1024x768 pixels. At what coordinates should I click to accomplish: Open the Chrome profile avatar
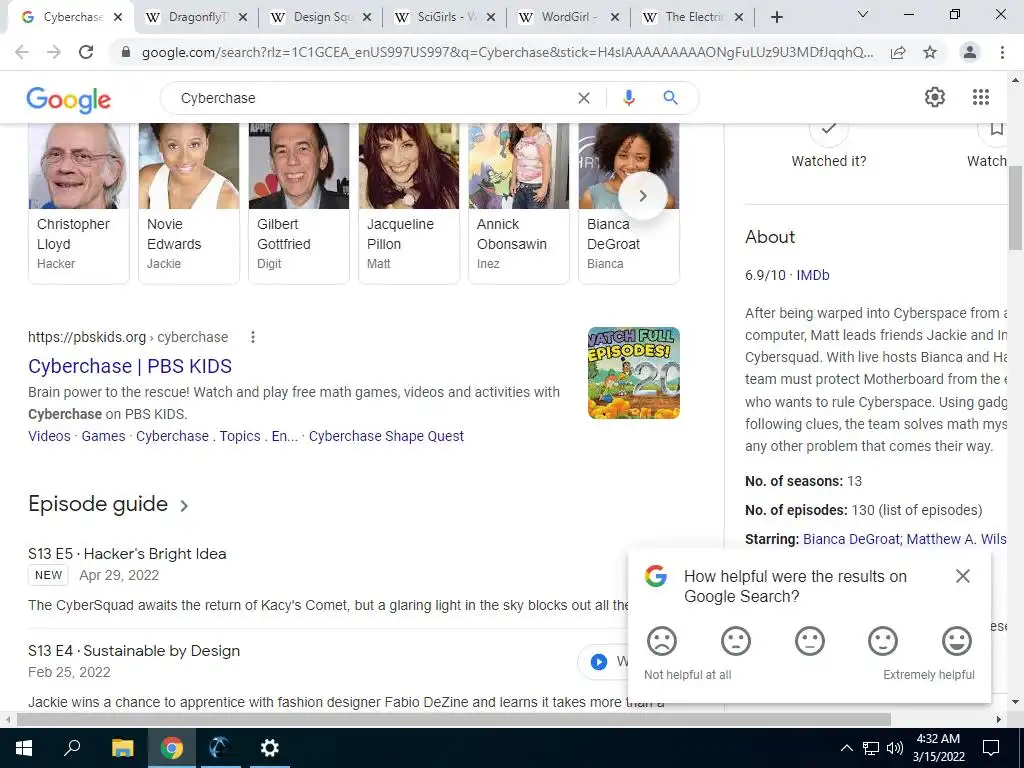tap(970, 52)
